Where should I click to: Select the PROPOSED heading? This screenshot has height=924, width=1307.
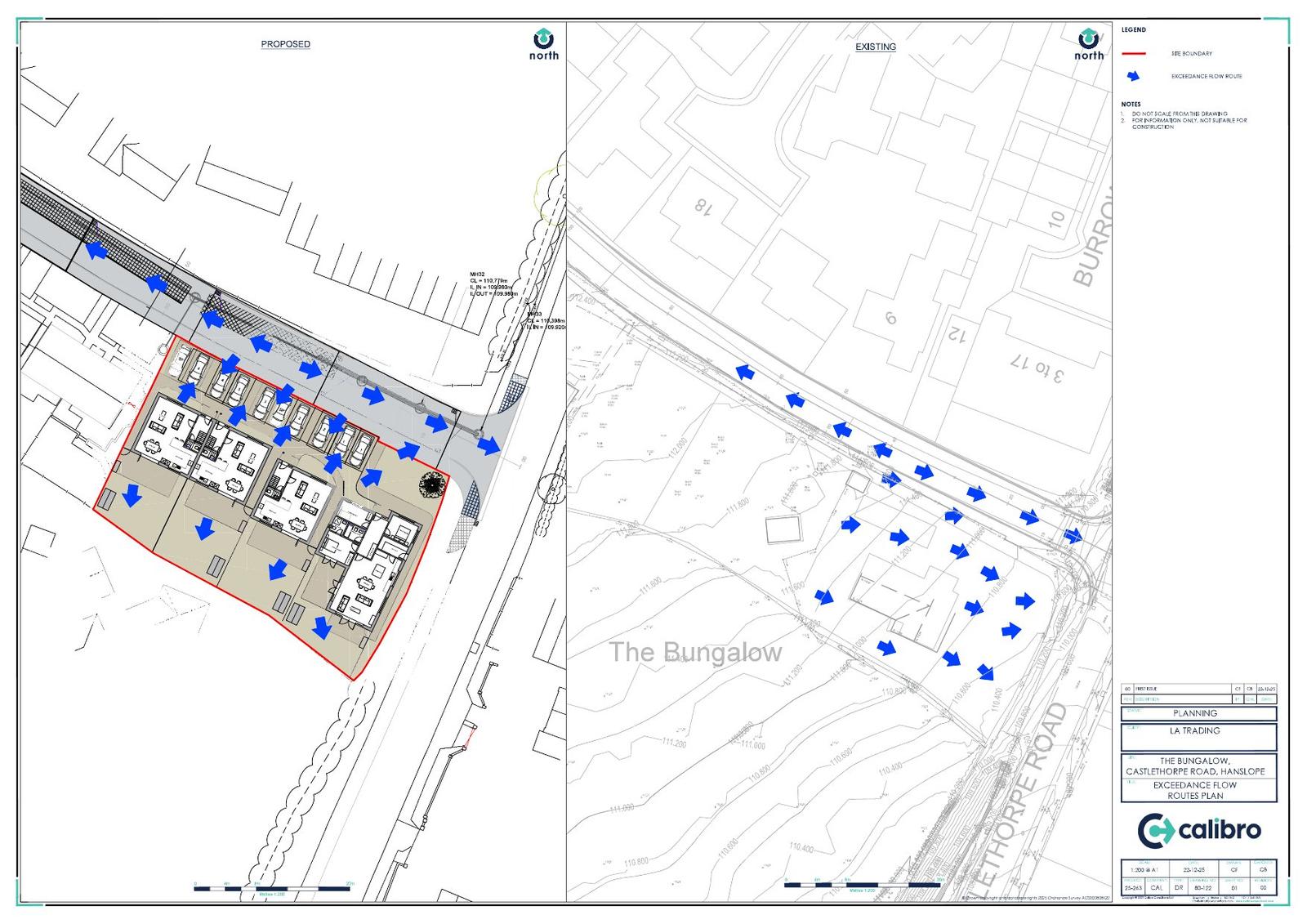tap(285, 44)
